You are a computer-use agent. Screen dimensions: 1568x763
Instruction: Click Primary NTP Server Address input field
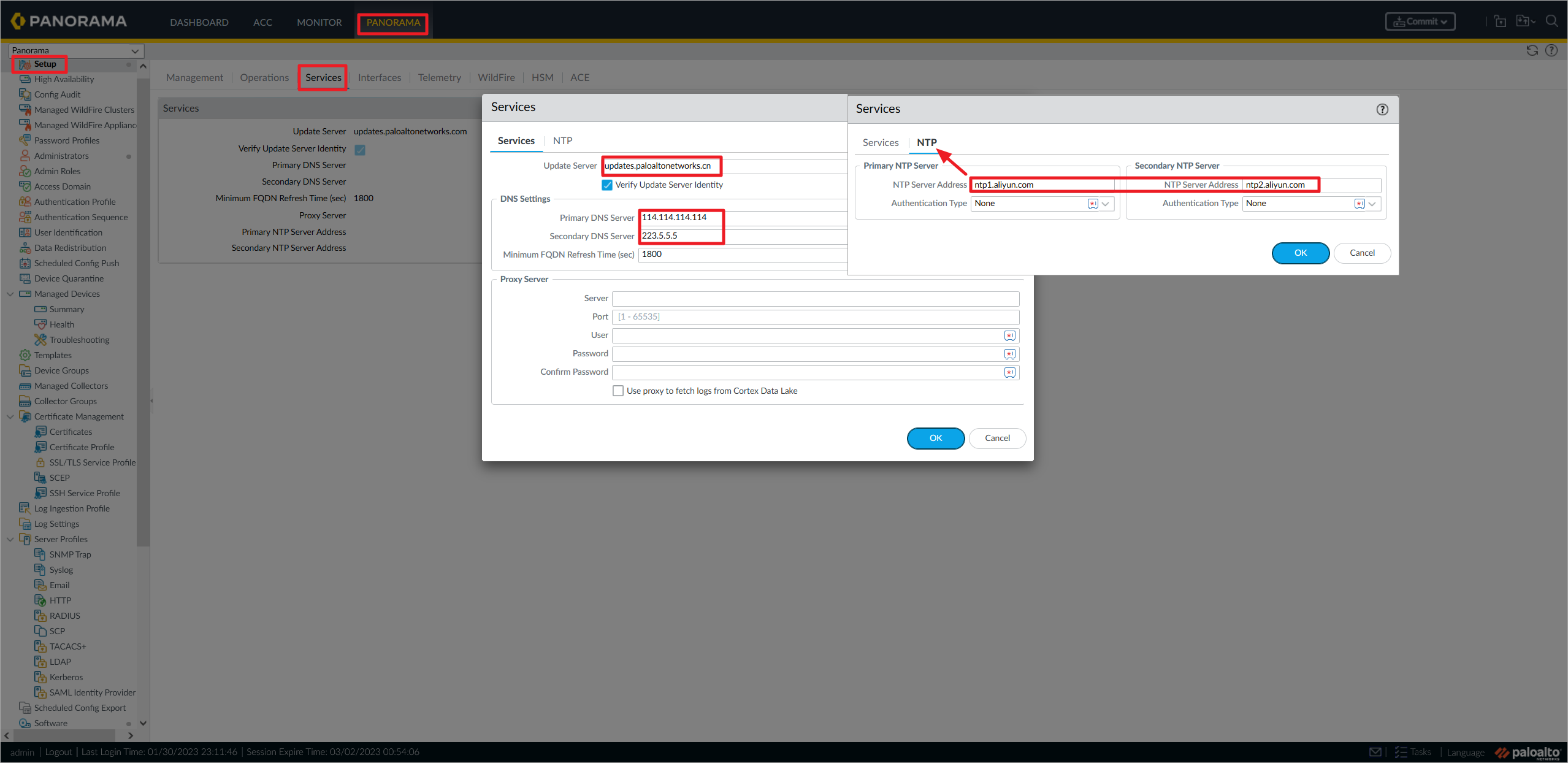(x=1041, y=184)
